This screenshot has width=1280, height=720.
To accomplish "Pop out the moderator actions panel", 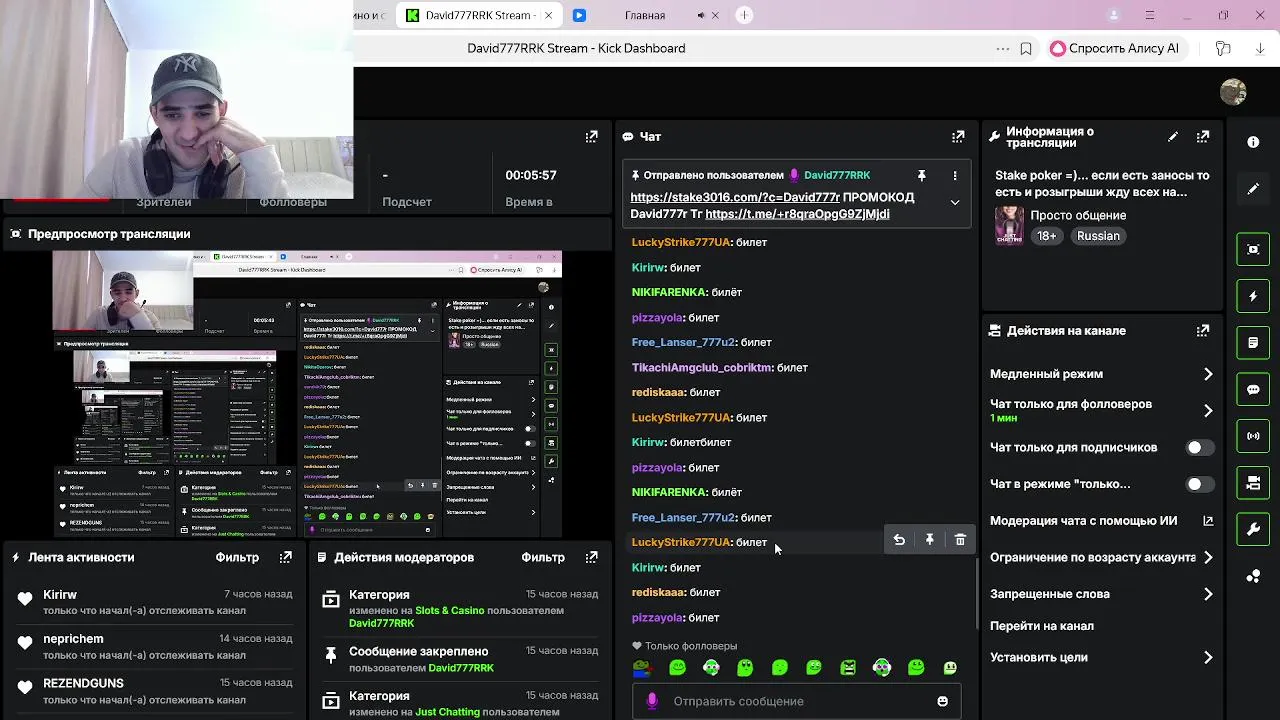I will point(592,557).
